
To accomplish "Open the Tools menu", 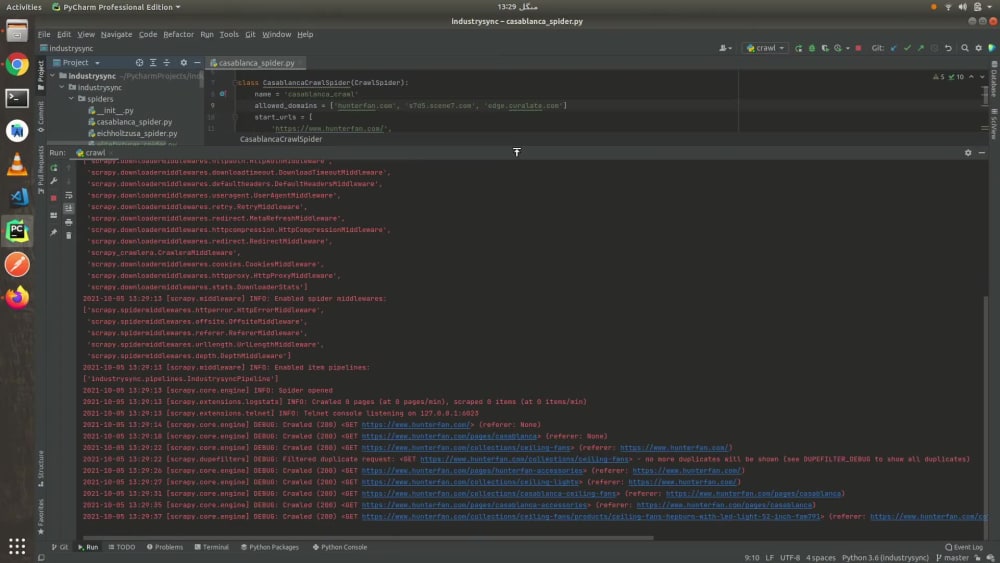I will (229, 34).
